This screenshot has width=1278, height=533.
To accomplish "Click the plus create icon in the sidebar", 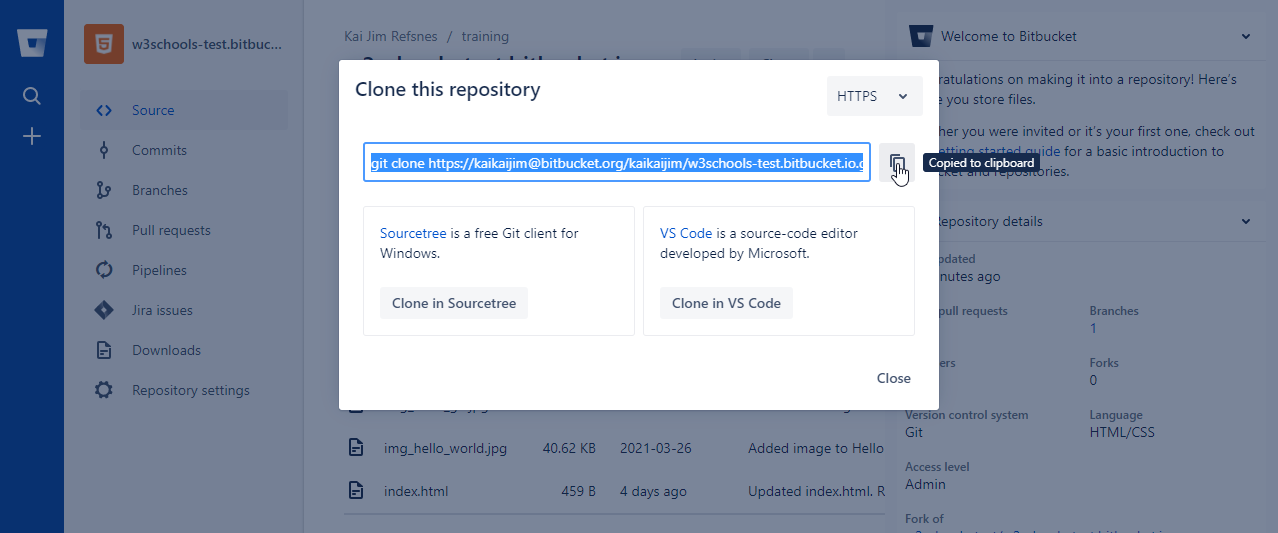I will pos(32,136).
